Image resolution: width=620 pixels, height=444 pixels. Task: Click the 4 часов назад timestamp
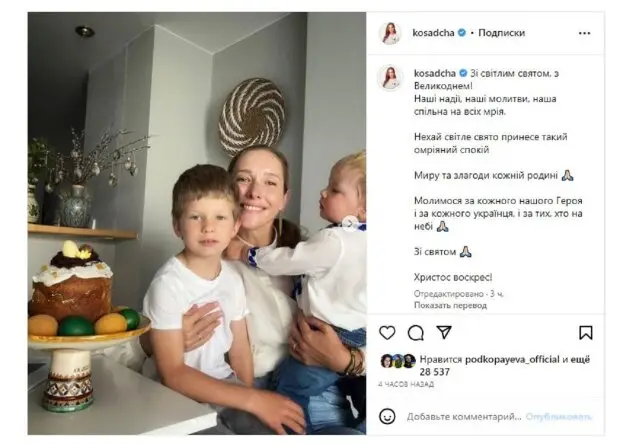coord(406,384)
